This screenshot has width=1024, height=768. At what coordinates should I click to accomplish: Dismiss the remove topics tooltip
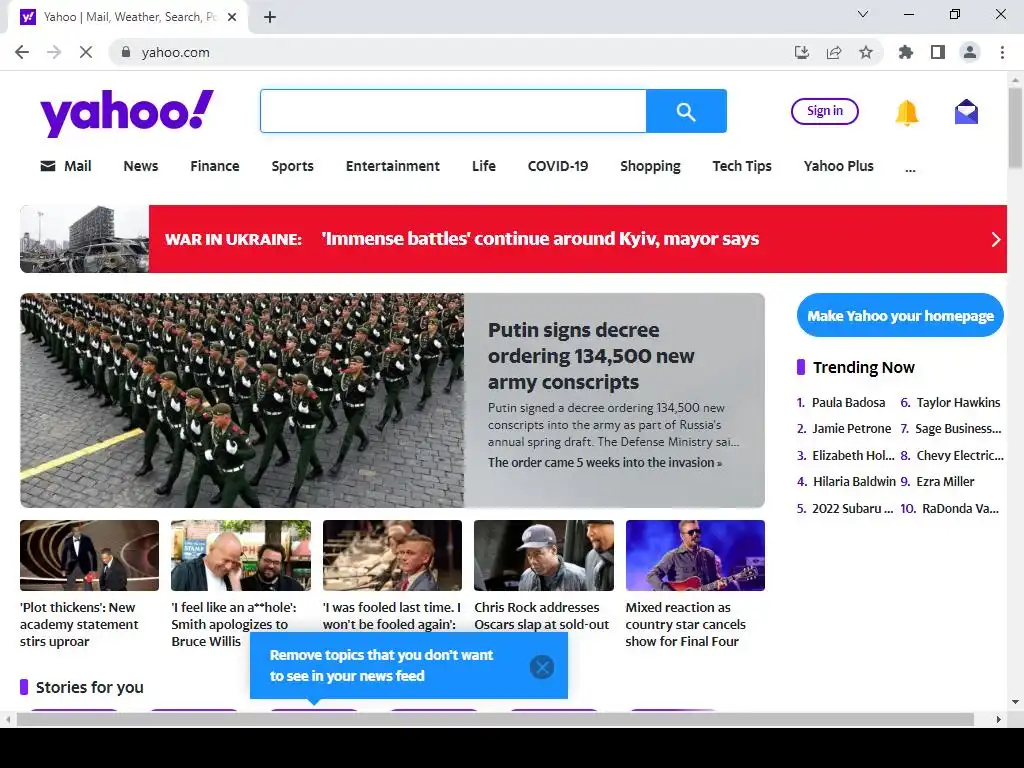click(x=541, y=667)
